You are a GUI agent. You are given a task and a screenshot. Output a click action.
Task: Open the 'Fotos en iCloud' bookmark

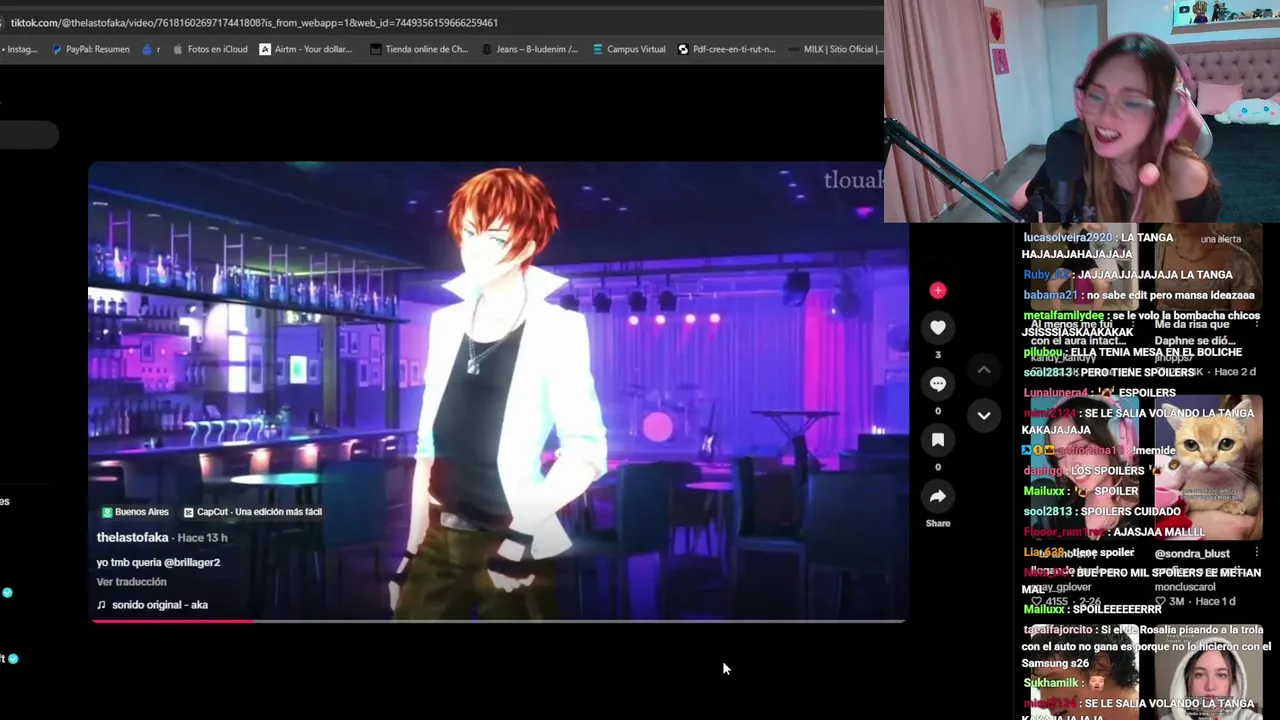210,49
